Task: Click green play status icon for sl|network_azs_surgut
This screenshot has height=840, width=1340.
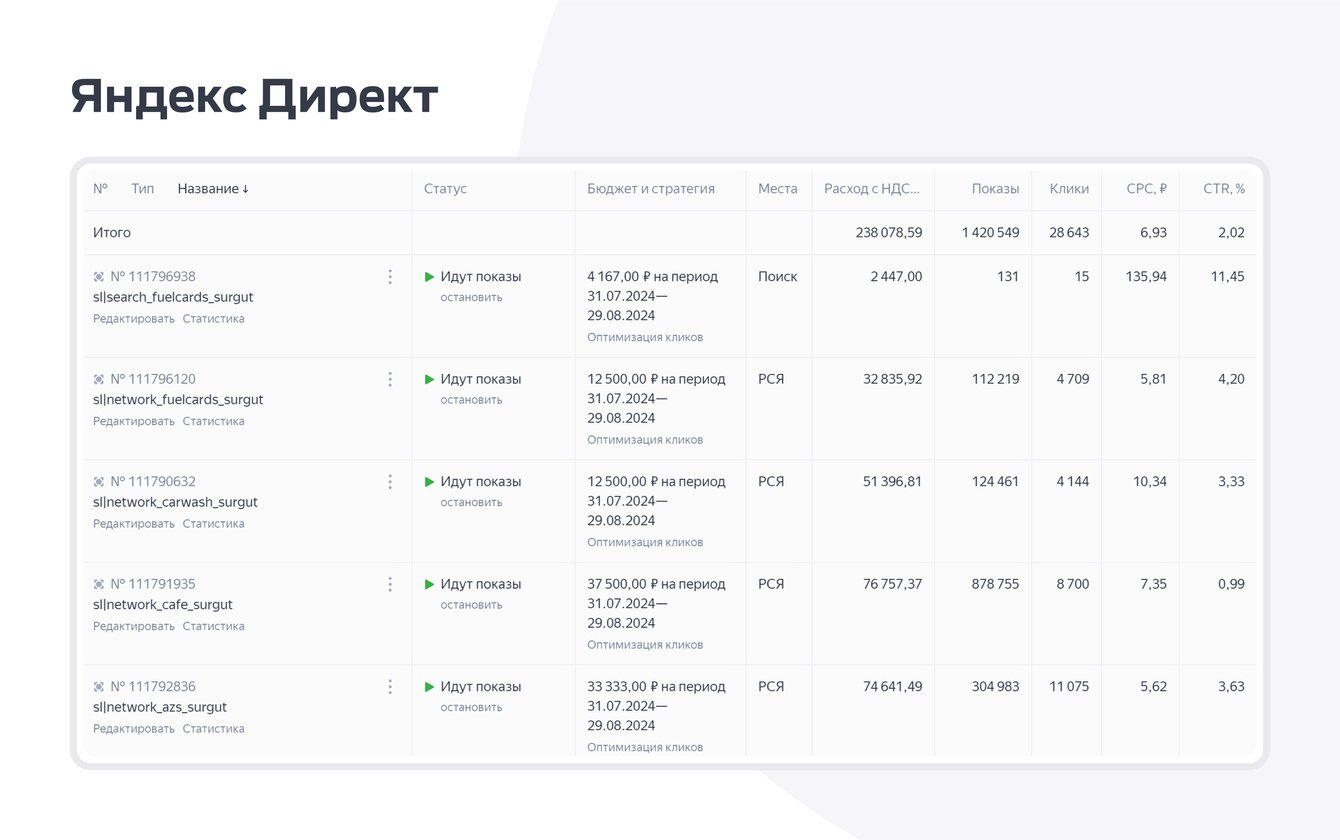Action: click(x=430, y=687)
